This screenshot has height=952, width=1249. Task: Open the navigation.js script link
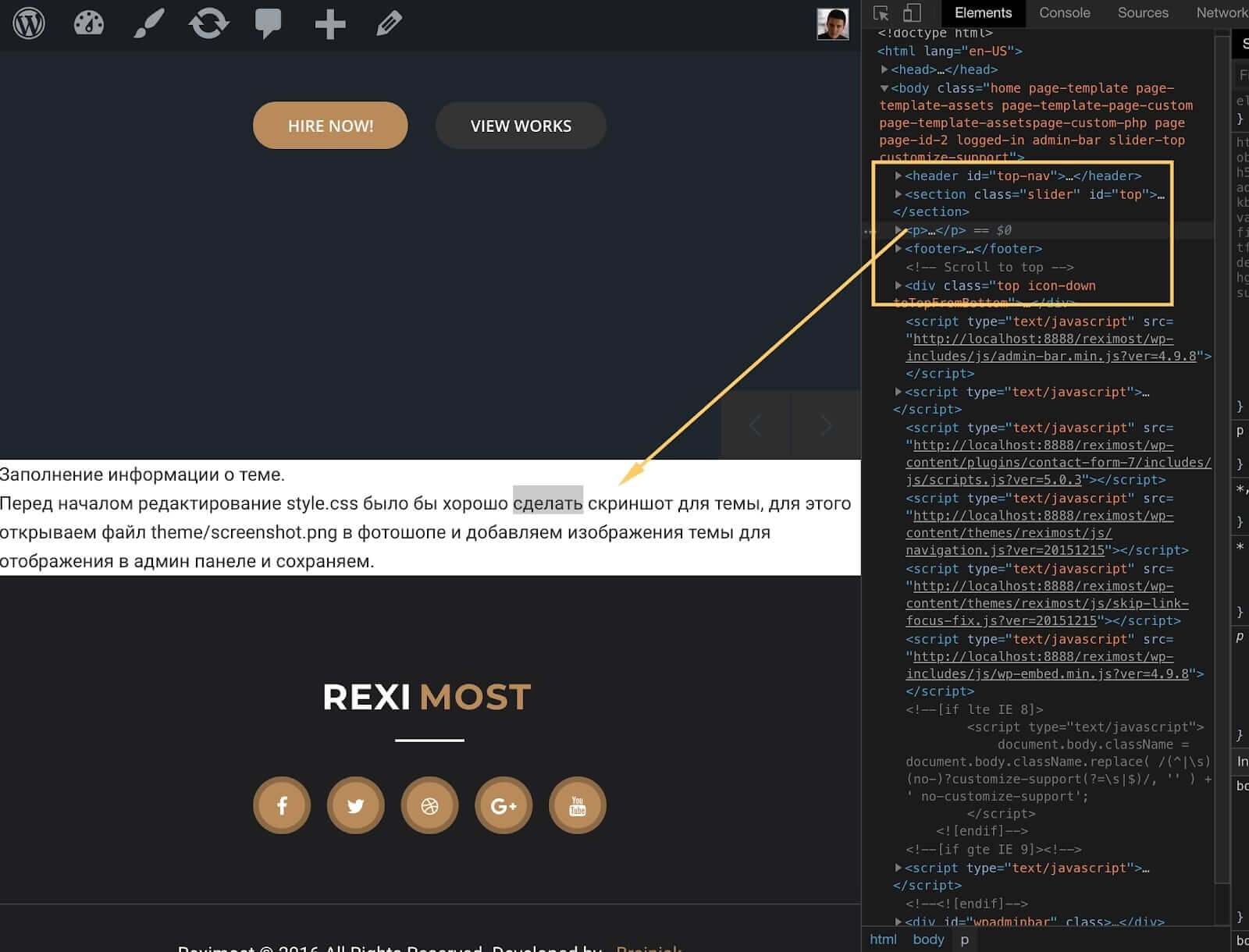[1040, 532]
